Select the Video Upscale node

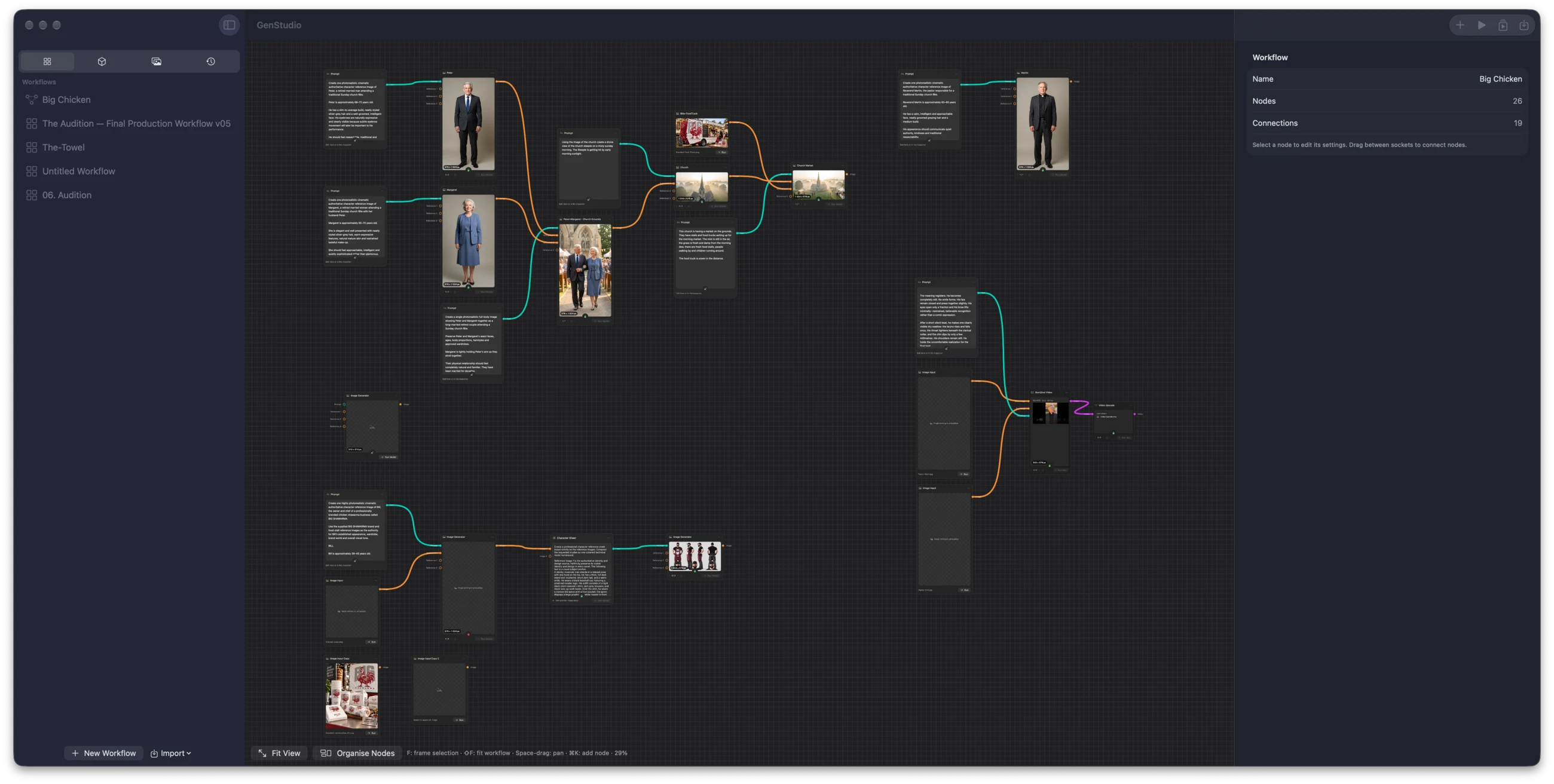coord(1114,420)
